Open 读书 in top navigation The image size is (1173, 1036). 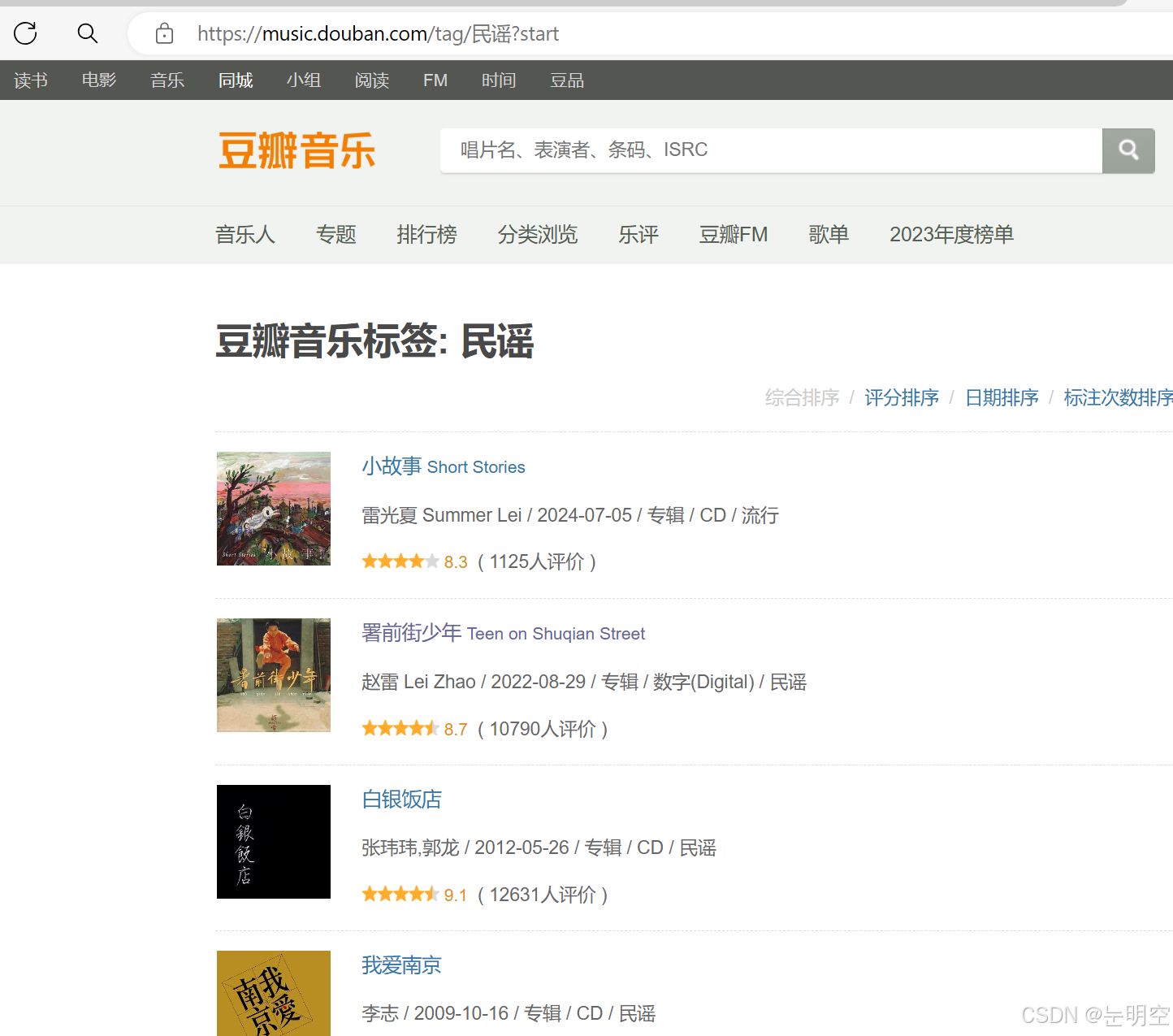(31, 80)
